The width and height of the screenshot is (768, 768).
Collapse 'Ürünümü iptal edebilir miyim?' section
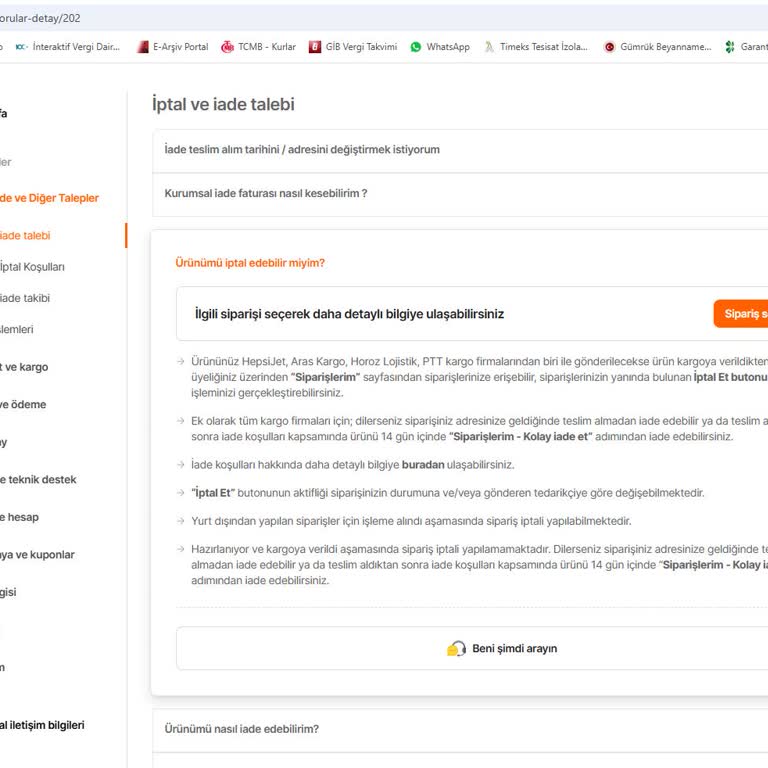point(250,263)
